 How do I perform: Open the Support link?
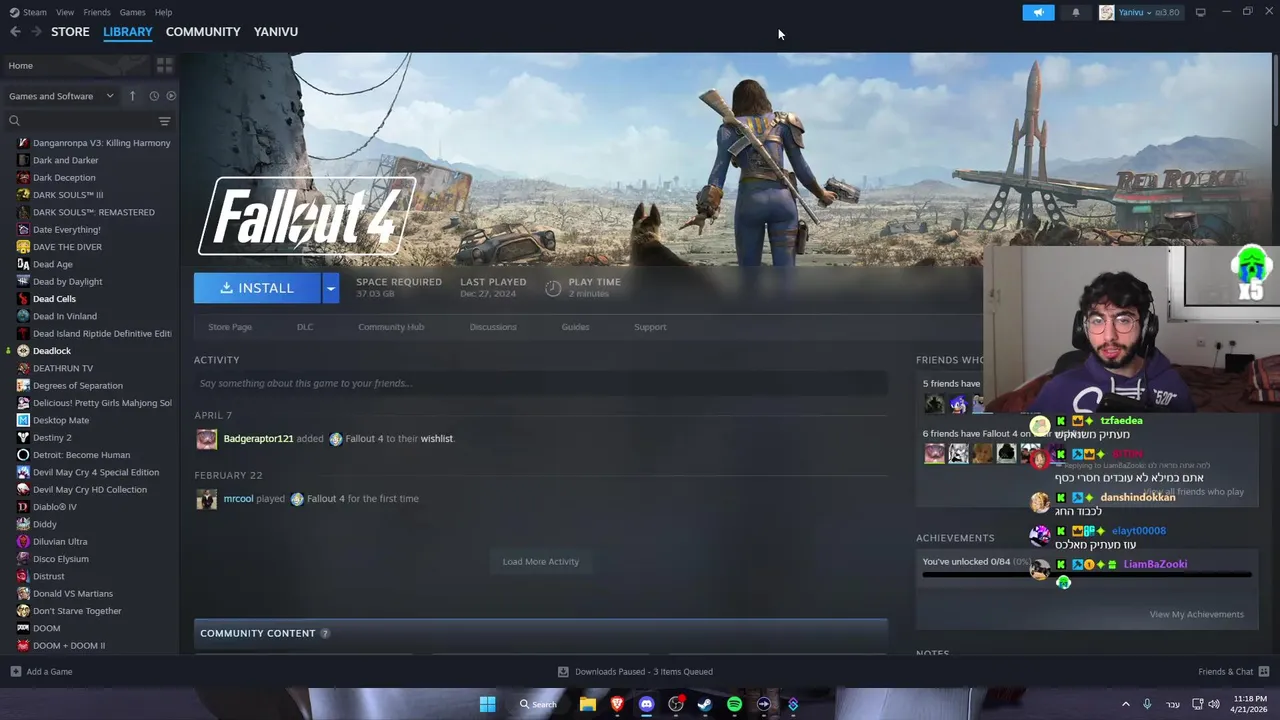650,327
